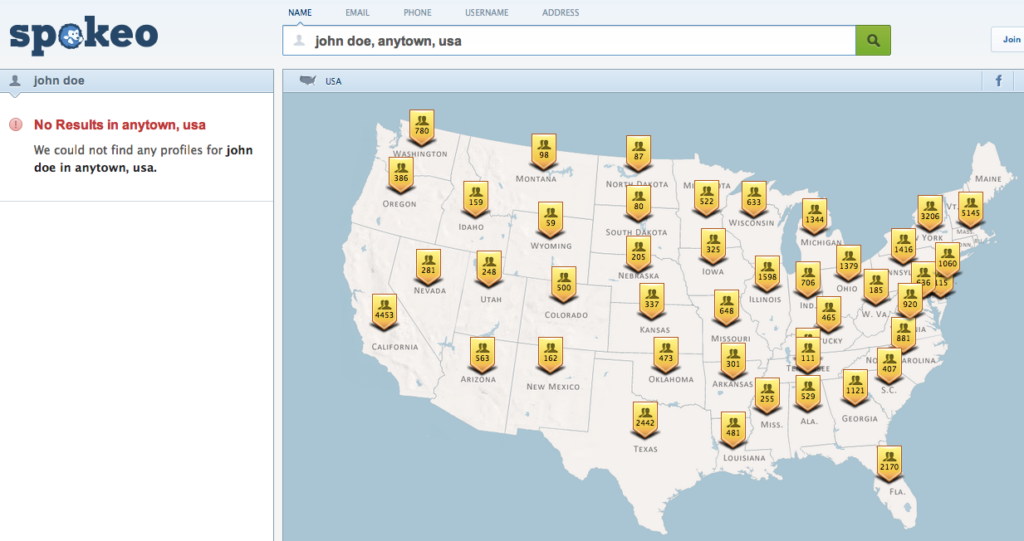Image resolution: width=1024 pixels, height=541 pixels.
Task: Open the Wyoming marker showing 59
Action: coord(551,220)
